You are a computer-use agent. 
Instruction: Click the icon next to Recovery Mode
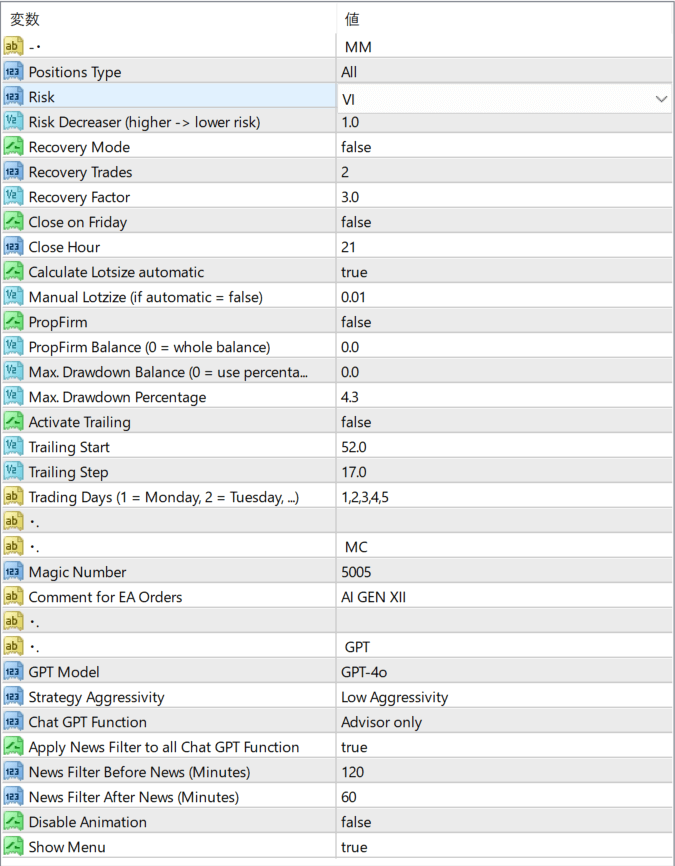[13, 147]
